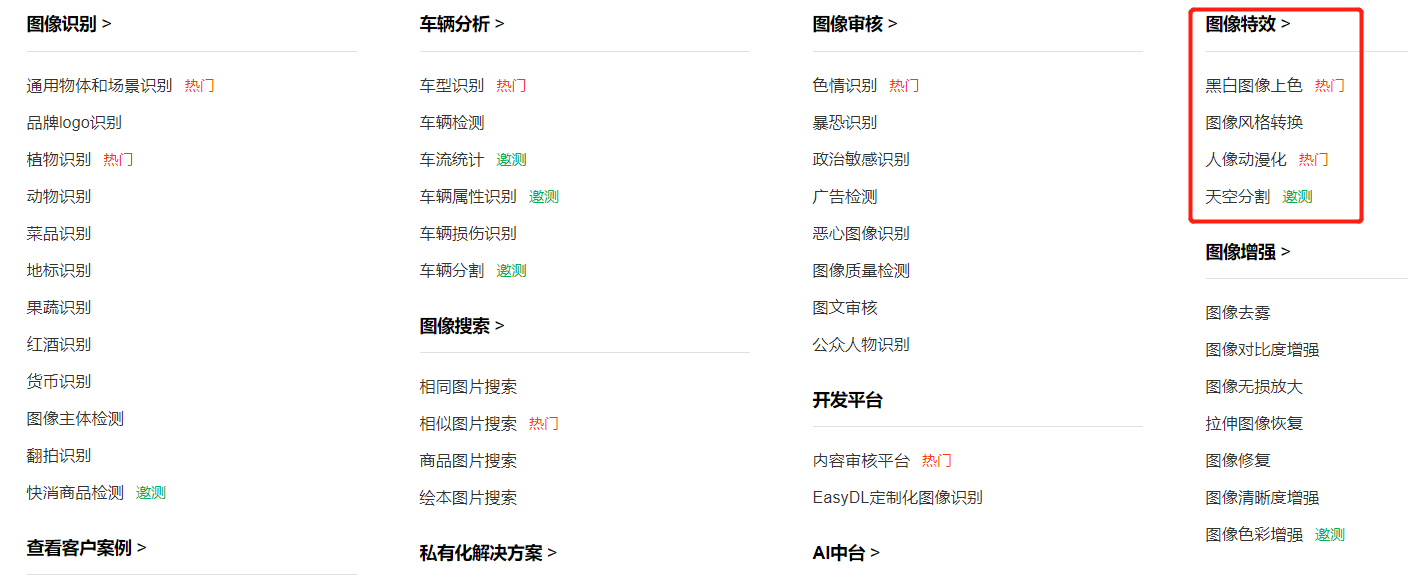This screenshot has height=575, width=1408.
Task: Go to 绘本图片搜索
Action: click(468, 498)
